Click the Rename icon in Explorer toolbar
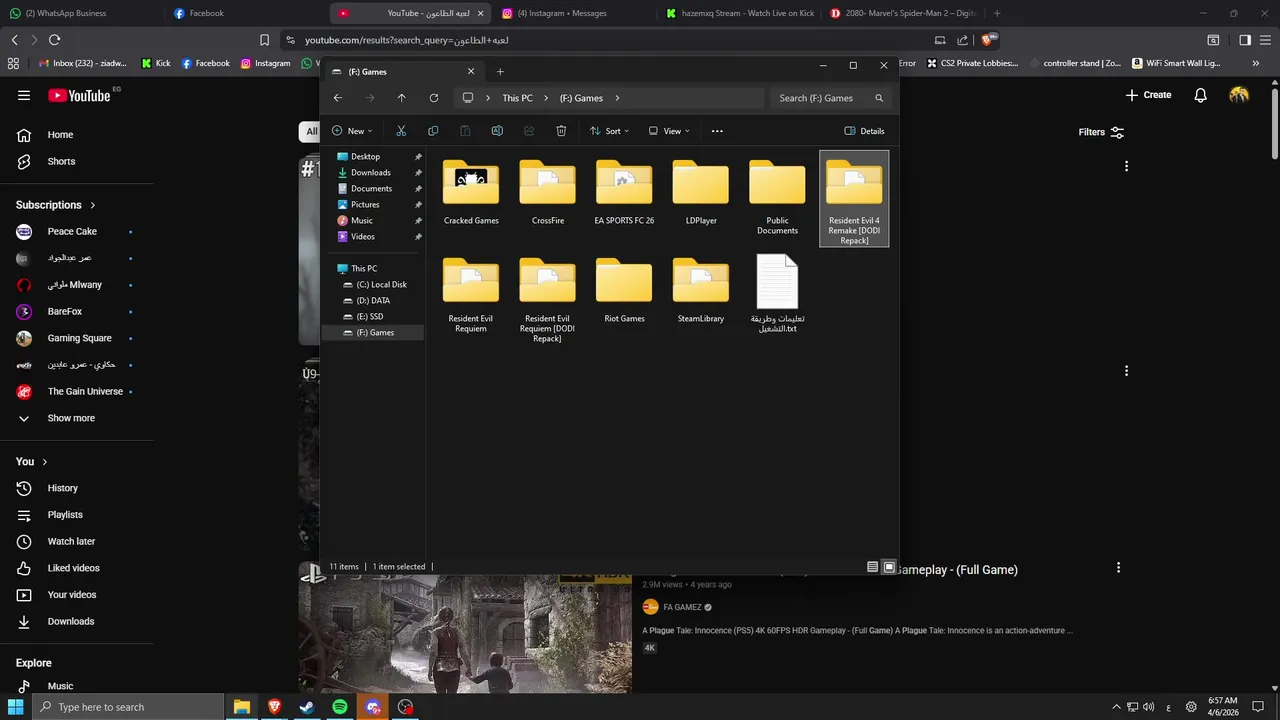 (x=497, y=131)
